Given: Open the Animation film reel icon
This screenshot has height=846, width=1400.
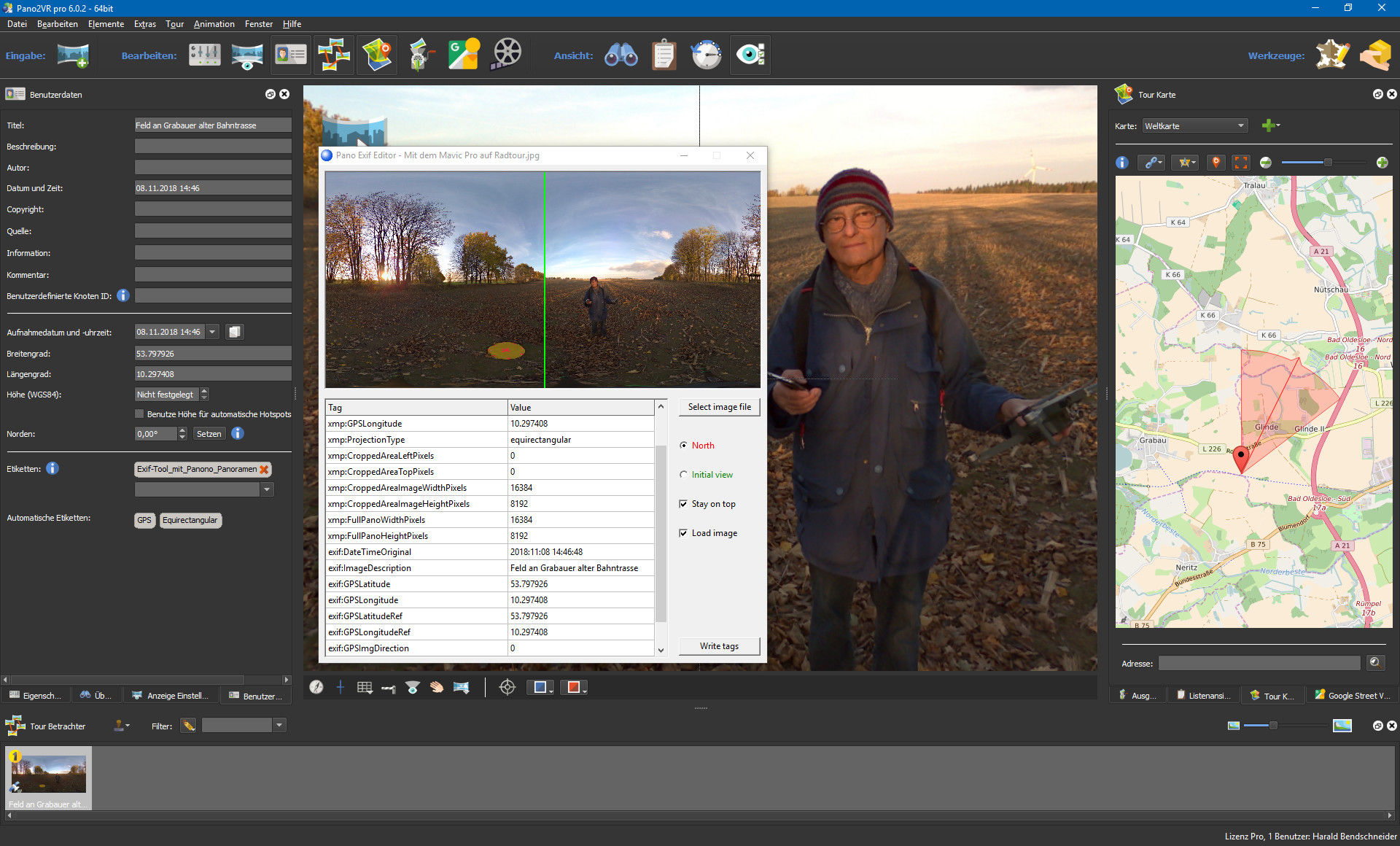Looking at the screenshot, I should tap(507, 55).
